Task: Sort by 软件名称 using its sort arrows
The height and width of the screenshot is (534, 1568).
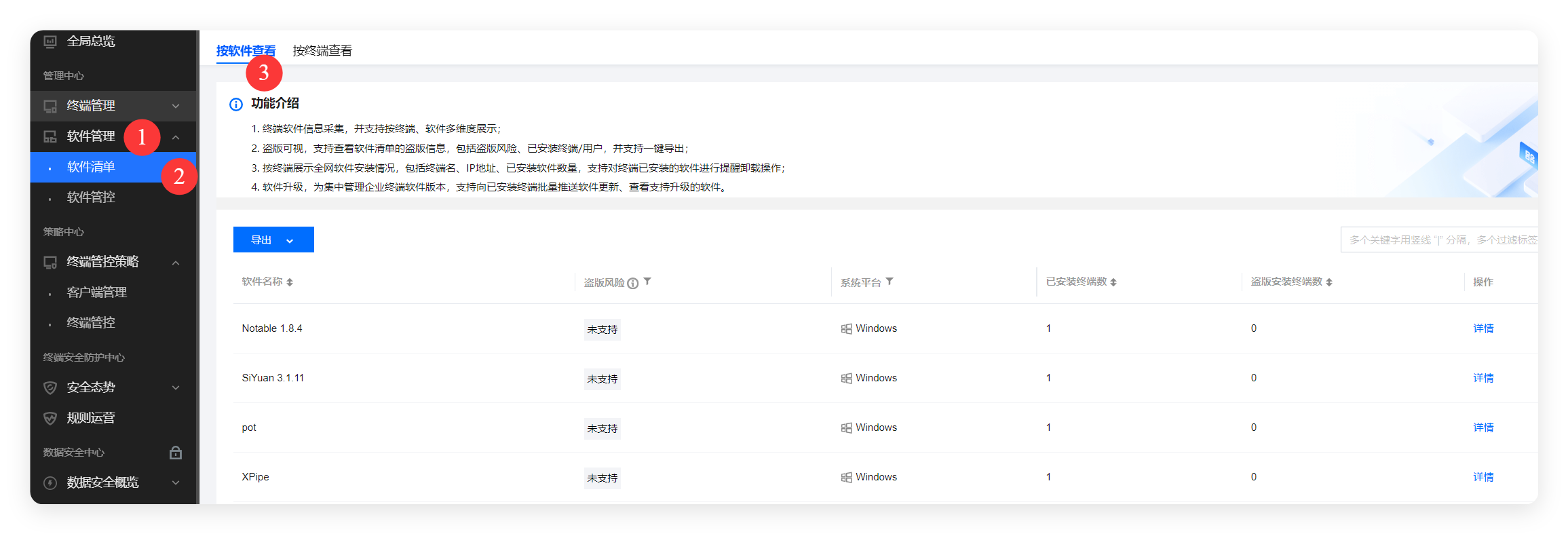Action: pyautogui.click(x=290, y=282)
